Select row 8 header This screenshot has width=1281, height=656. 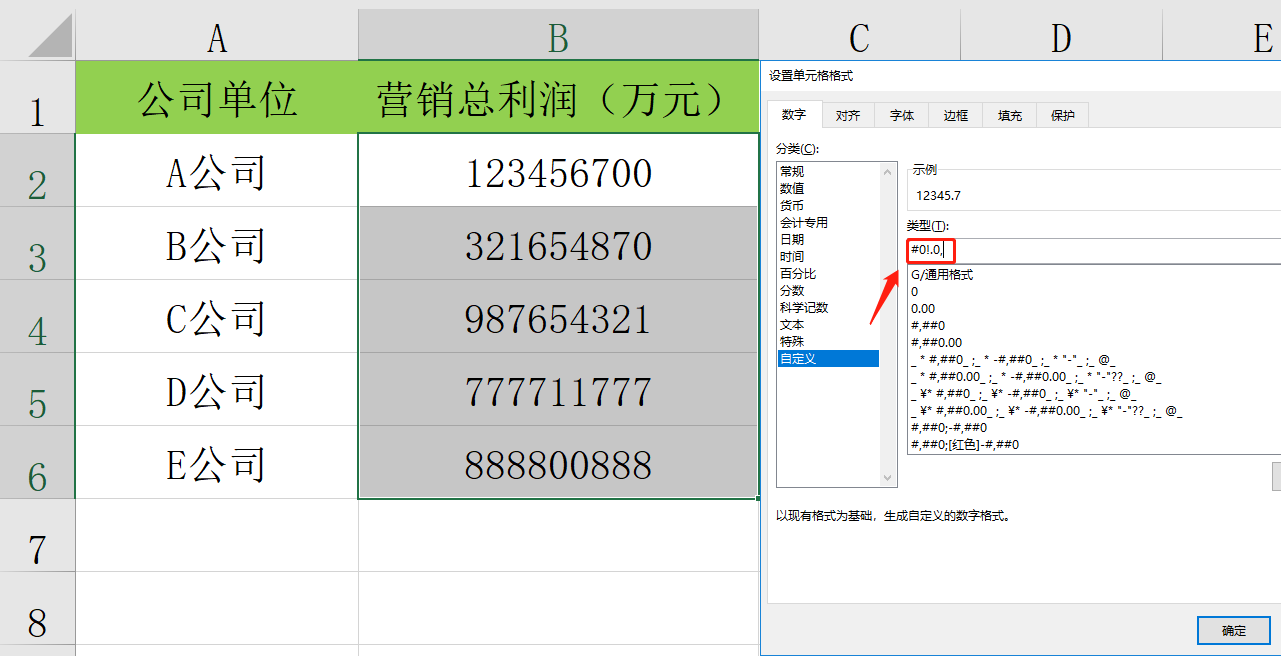point(37,608)
